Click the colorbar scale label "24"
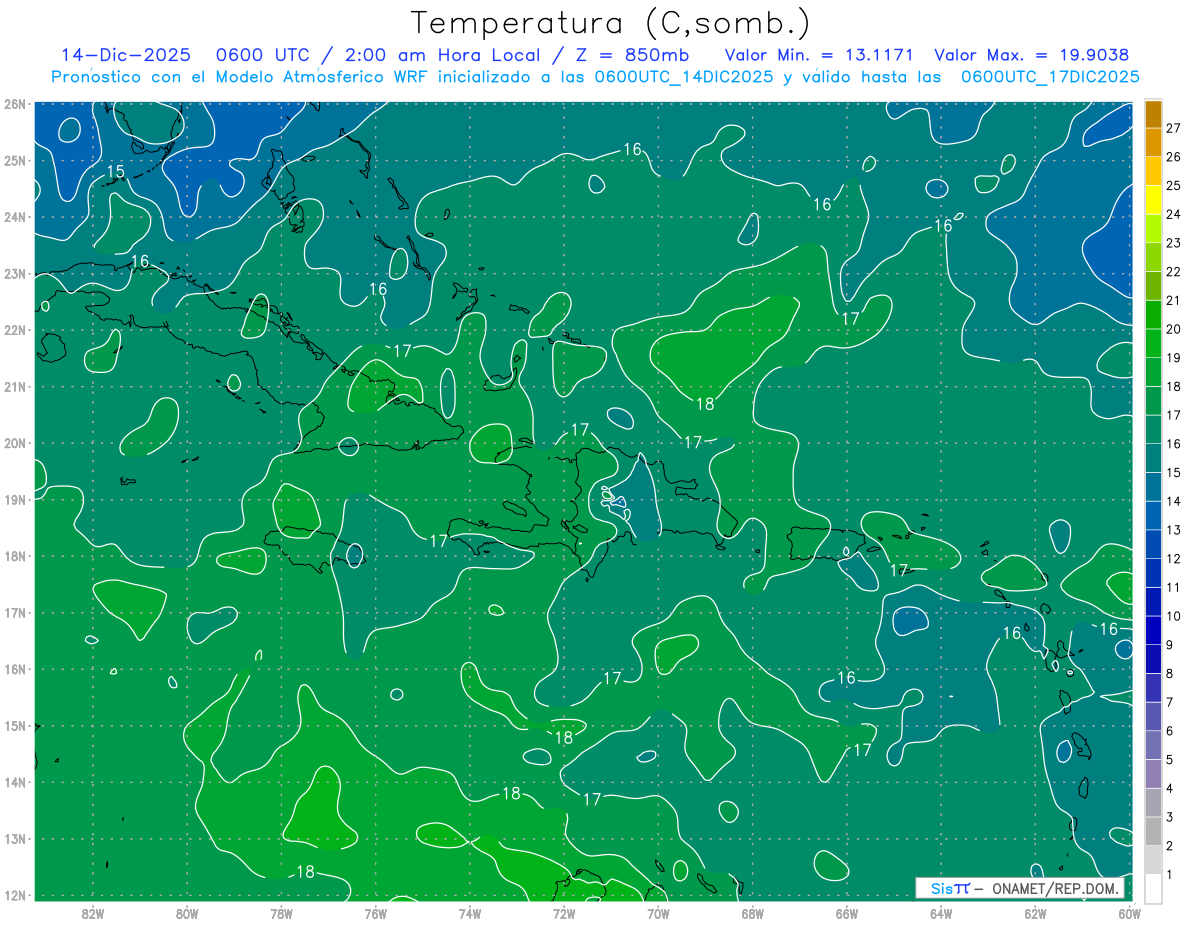1200x927 pixels. (x=1174, y=214)
